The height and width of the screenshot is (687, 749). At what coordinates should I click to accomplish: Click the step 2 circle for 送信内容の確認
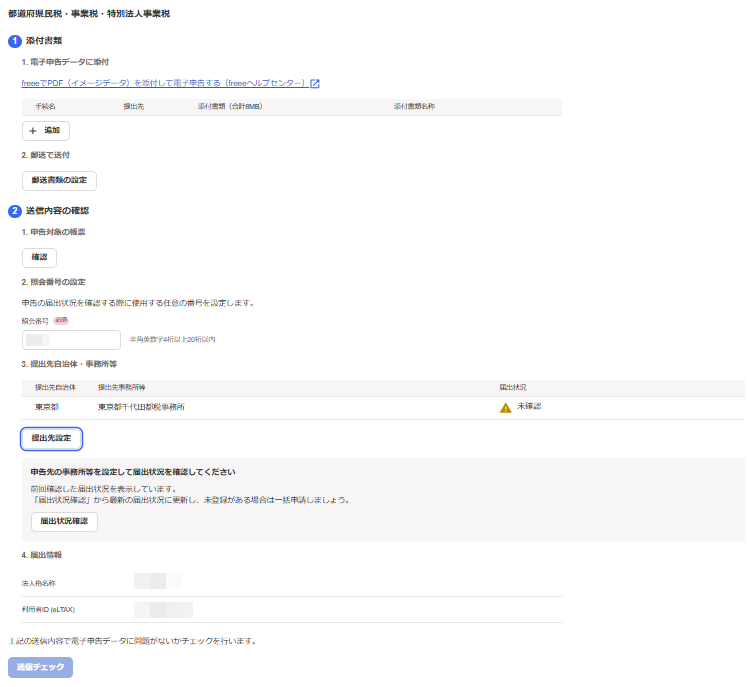[x=14, y=211]
